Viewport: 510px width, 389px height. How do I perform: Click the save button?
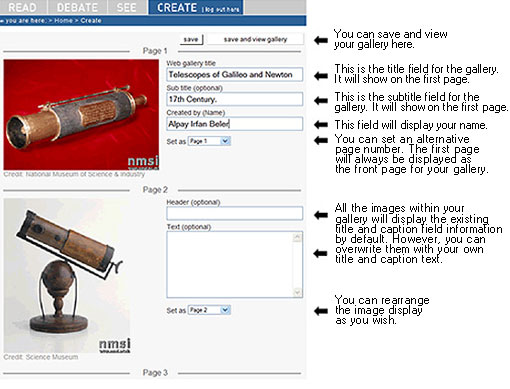[x=191, y=39]
